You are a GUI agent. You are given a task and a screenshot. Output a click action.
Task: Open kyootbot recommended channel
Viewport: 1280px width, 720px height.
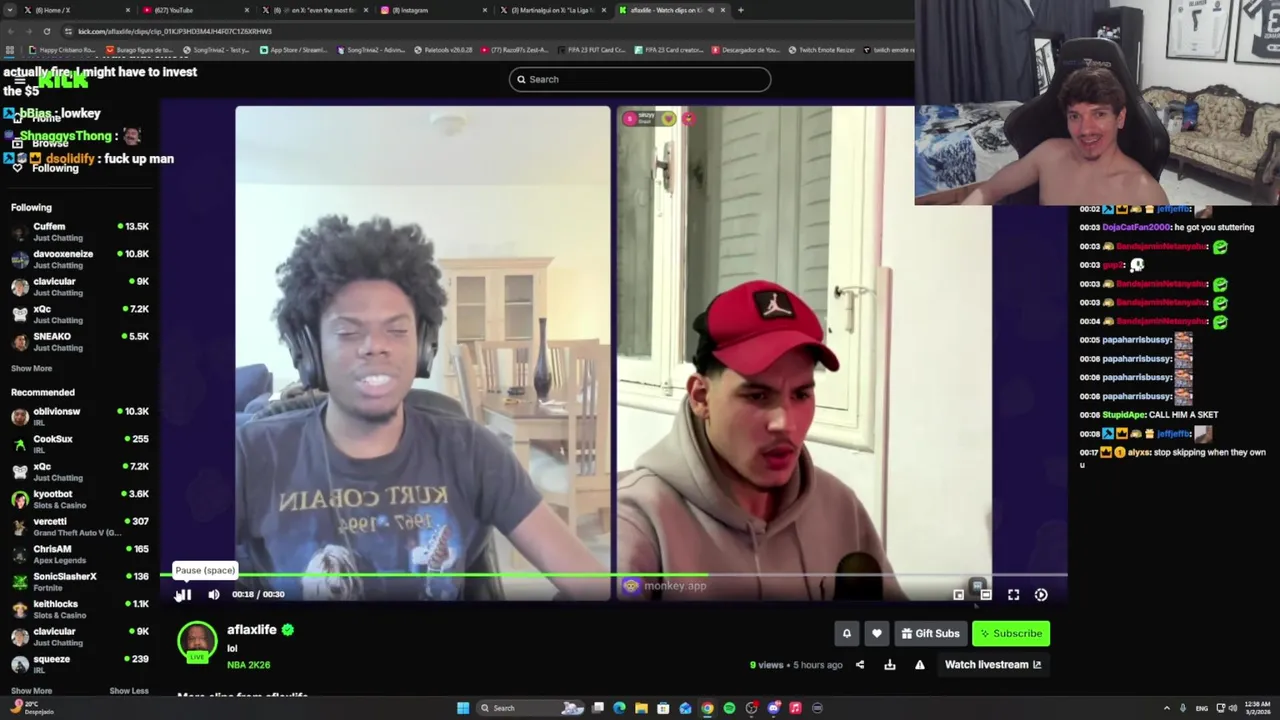(82, 499)
